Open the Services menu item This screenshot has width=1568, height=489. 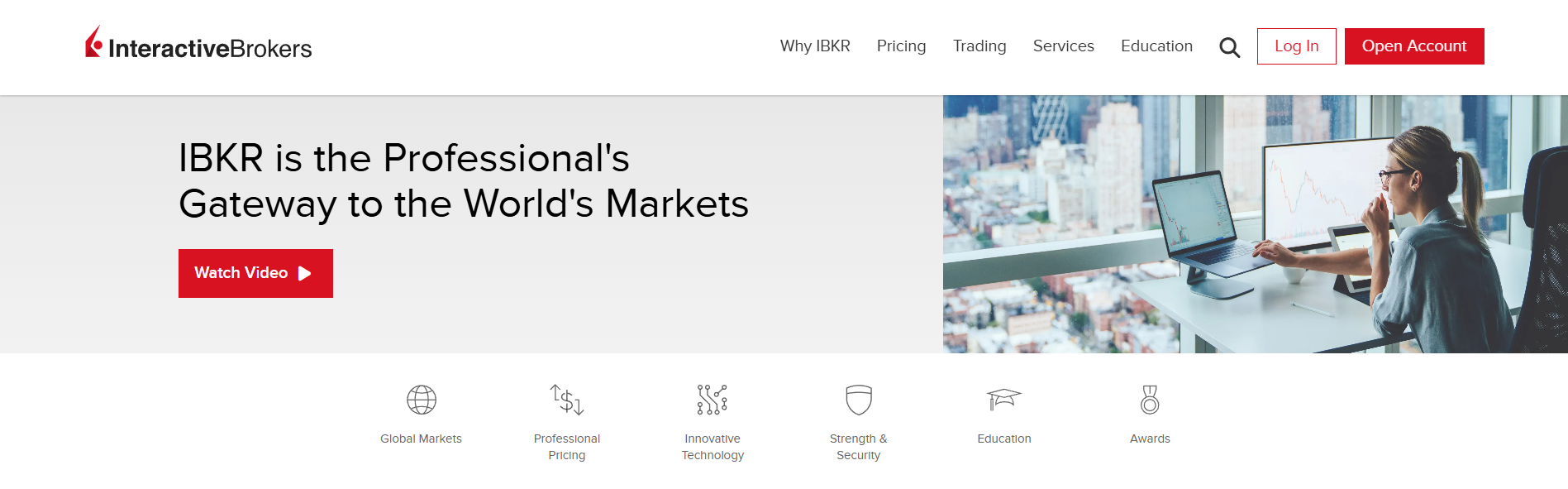click(x=1063, y=46)
